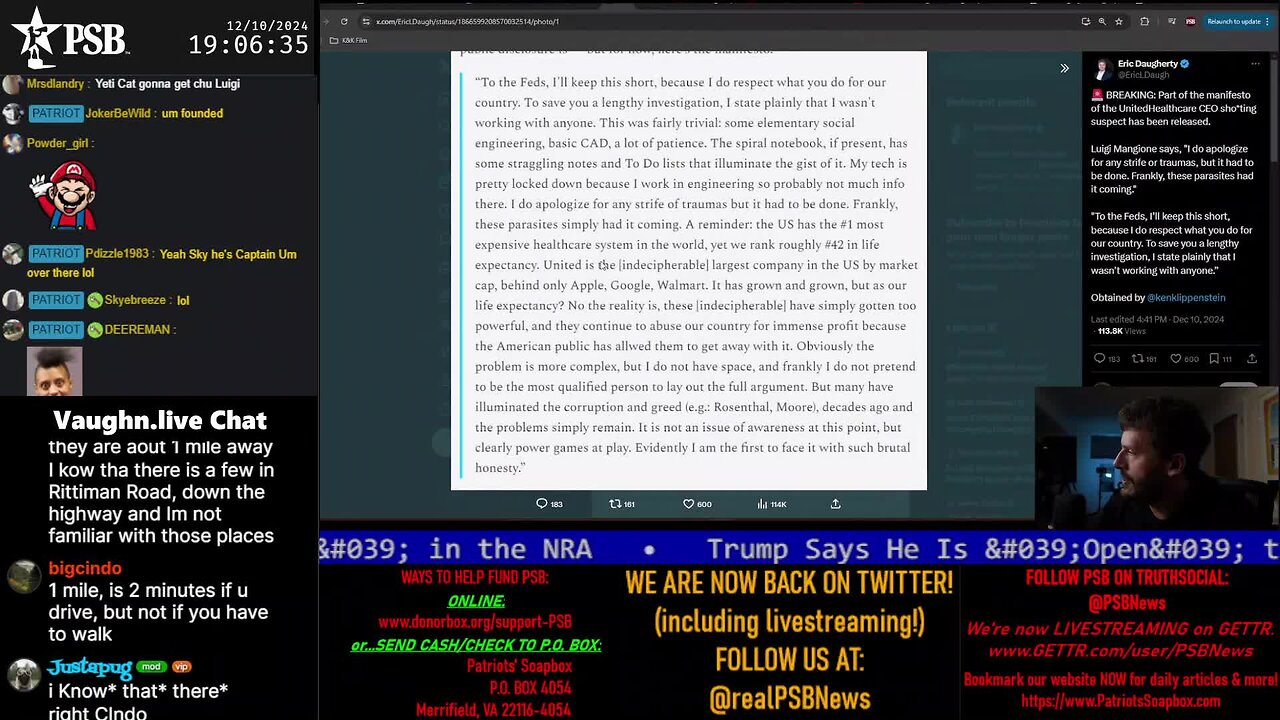Click Relaunch to update button
This screenshot has width=1280, height=720.
tap(1239, 21)
